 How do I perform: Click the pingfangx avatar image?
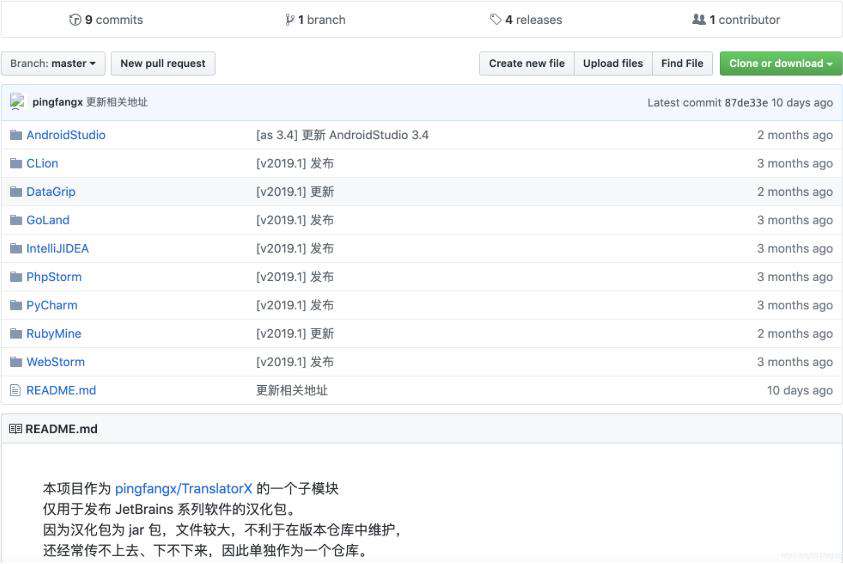[x=17, y=102]
